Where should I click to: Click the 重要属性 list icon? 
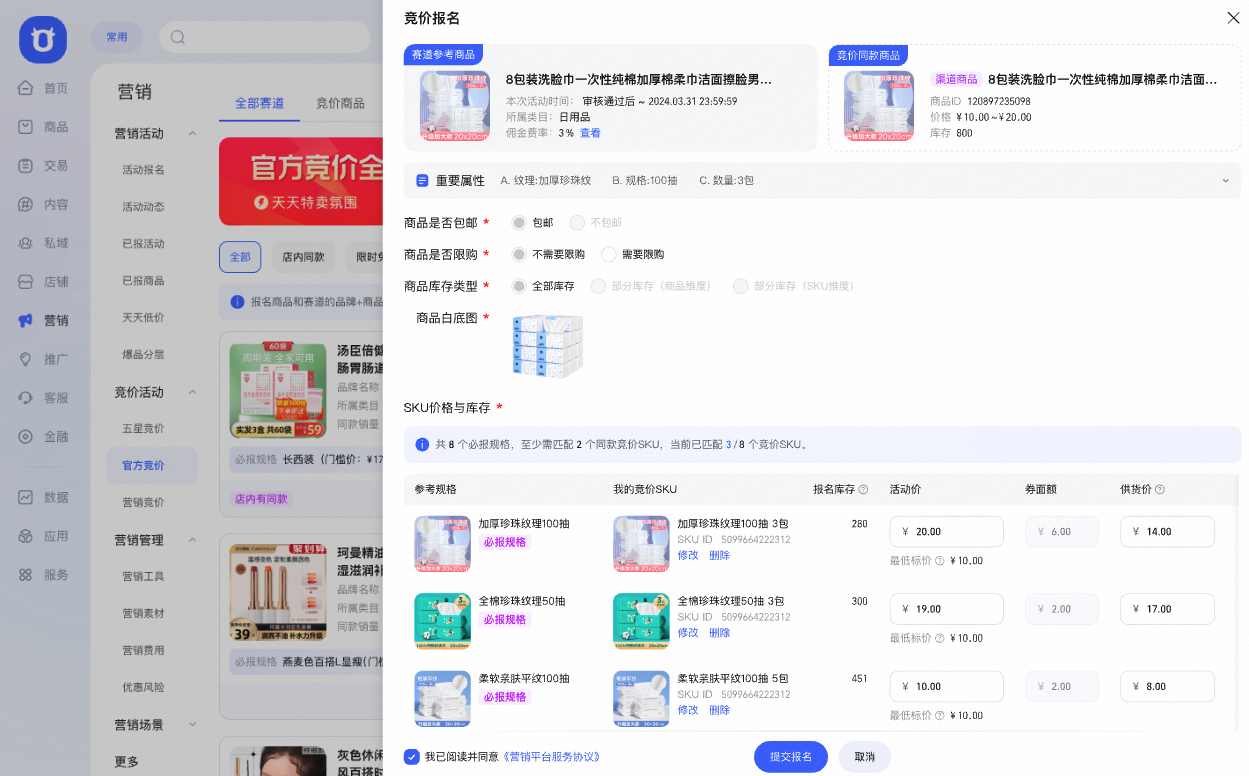[x=422, y=181]
